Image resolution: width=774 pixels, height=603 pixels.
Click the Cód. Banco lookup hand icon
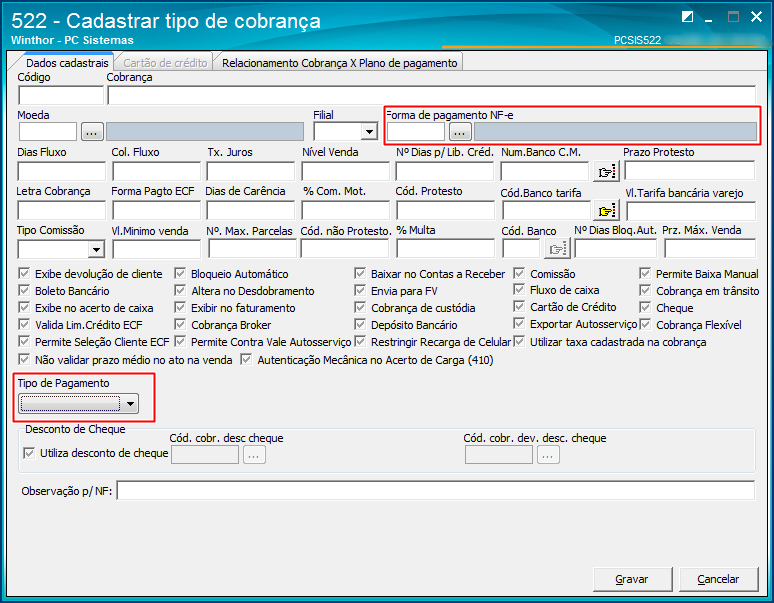click(557, 249)
